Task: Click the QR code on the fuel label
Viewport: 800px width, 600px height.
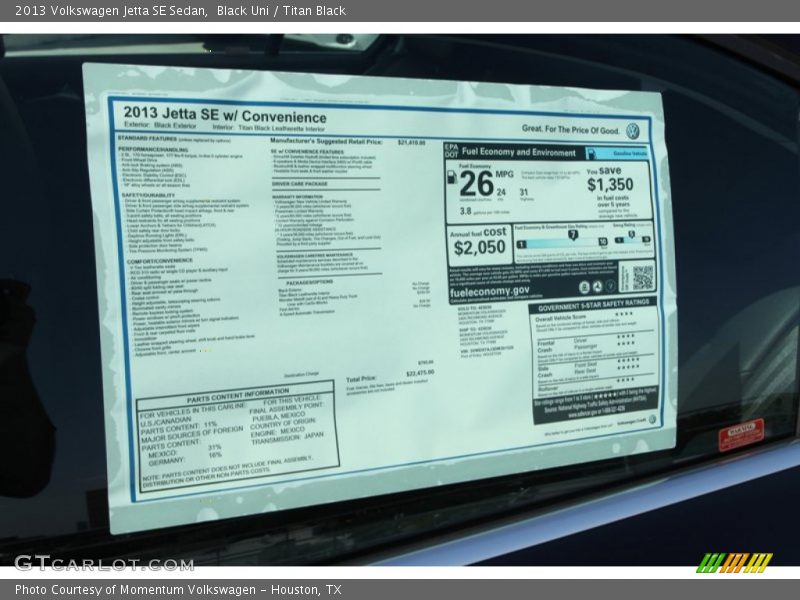Action: click(x=643, y=277)
